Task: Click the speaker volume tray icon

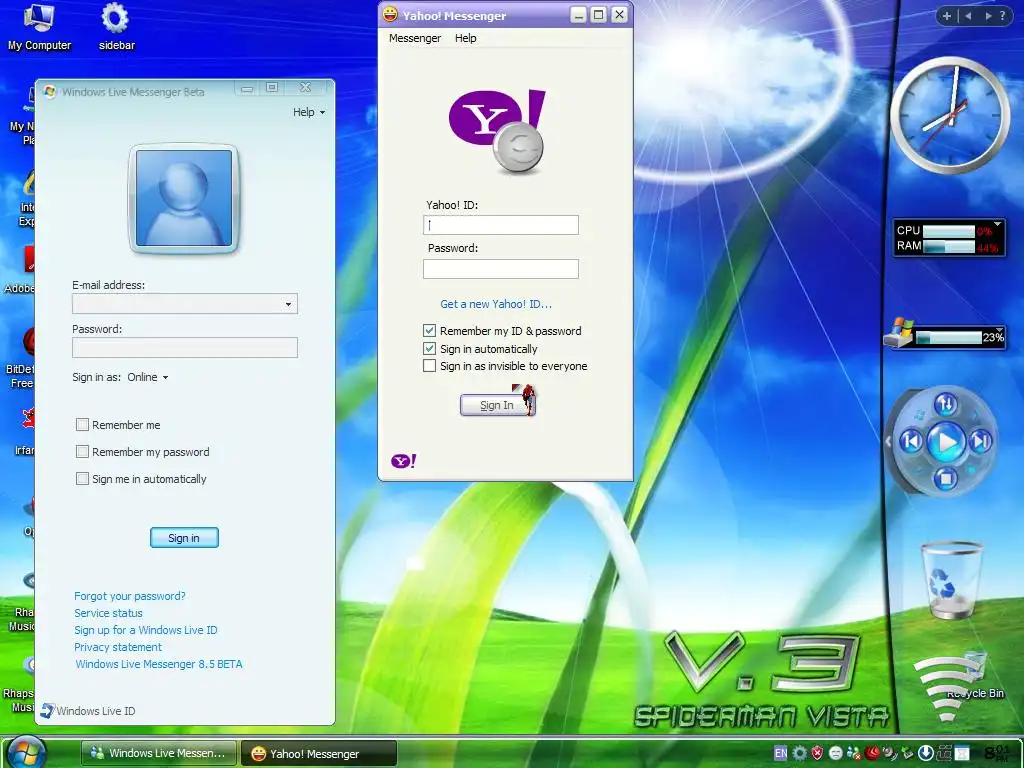Action: [889, 753]
